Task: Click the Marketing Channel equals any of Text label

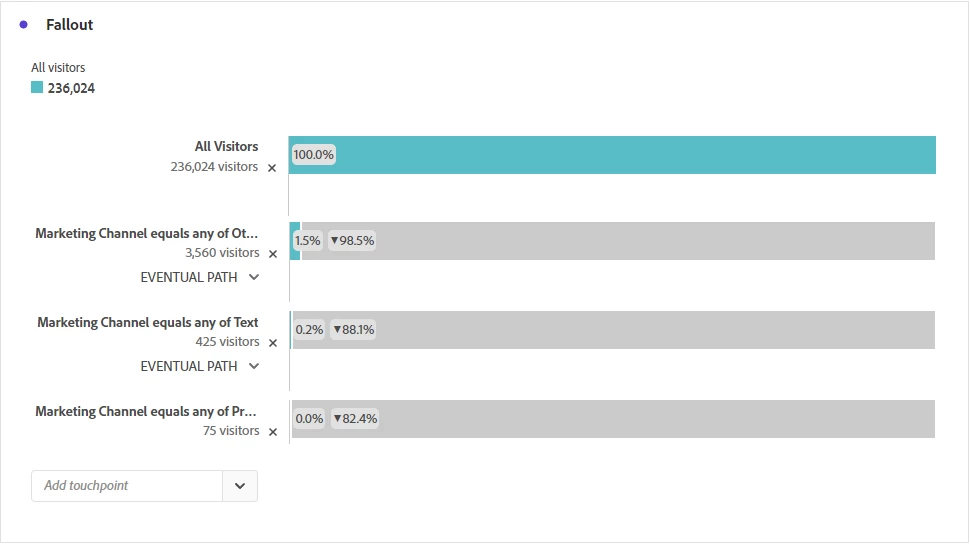Action: (148, 322)
